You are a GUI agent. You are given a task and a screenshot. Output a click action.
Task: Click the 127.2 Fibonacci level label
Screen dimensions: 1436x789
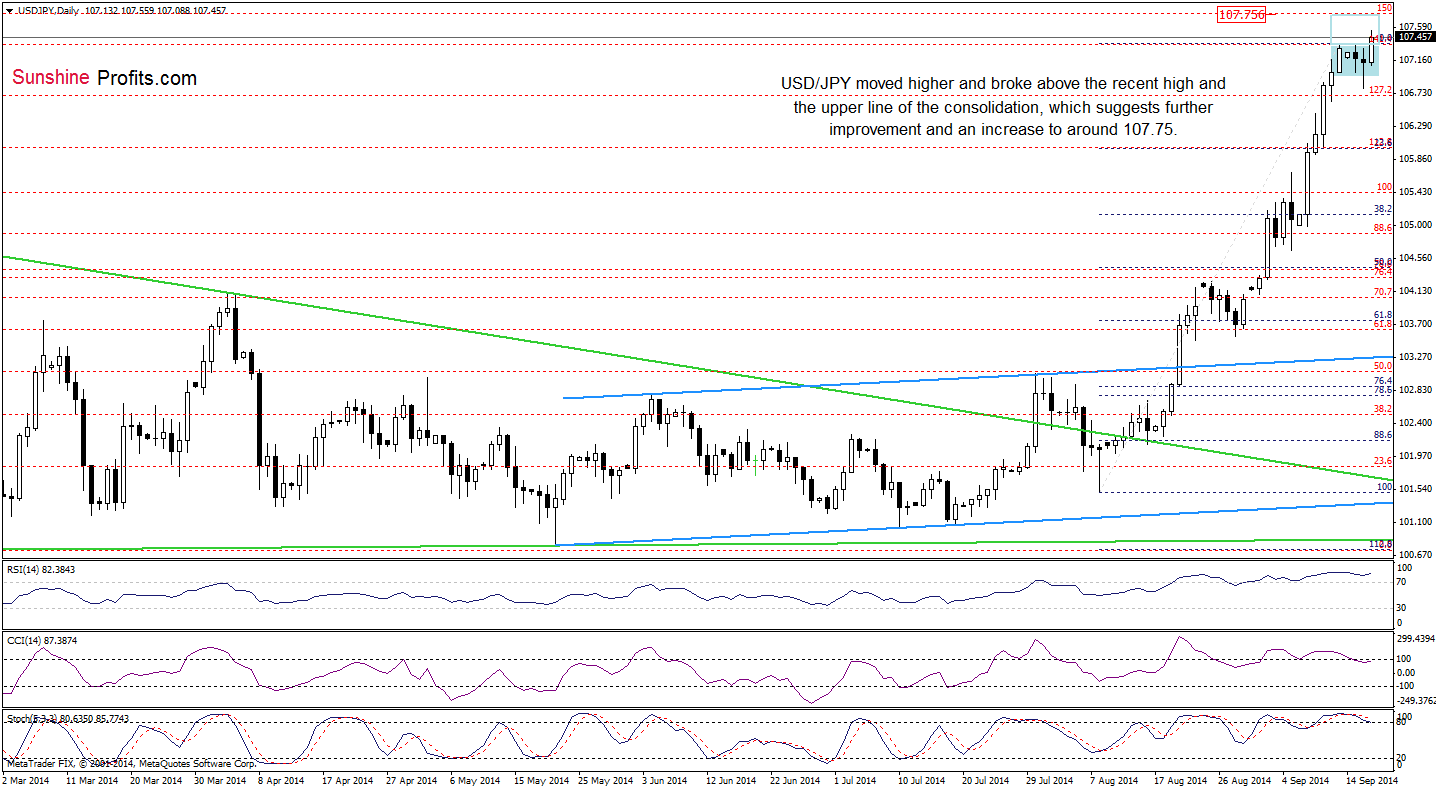(1380, 90)
